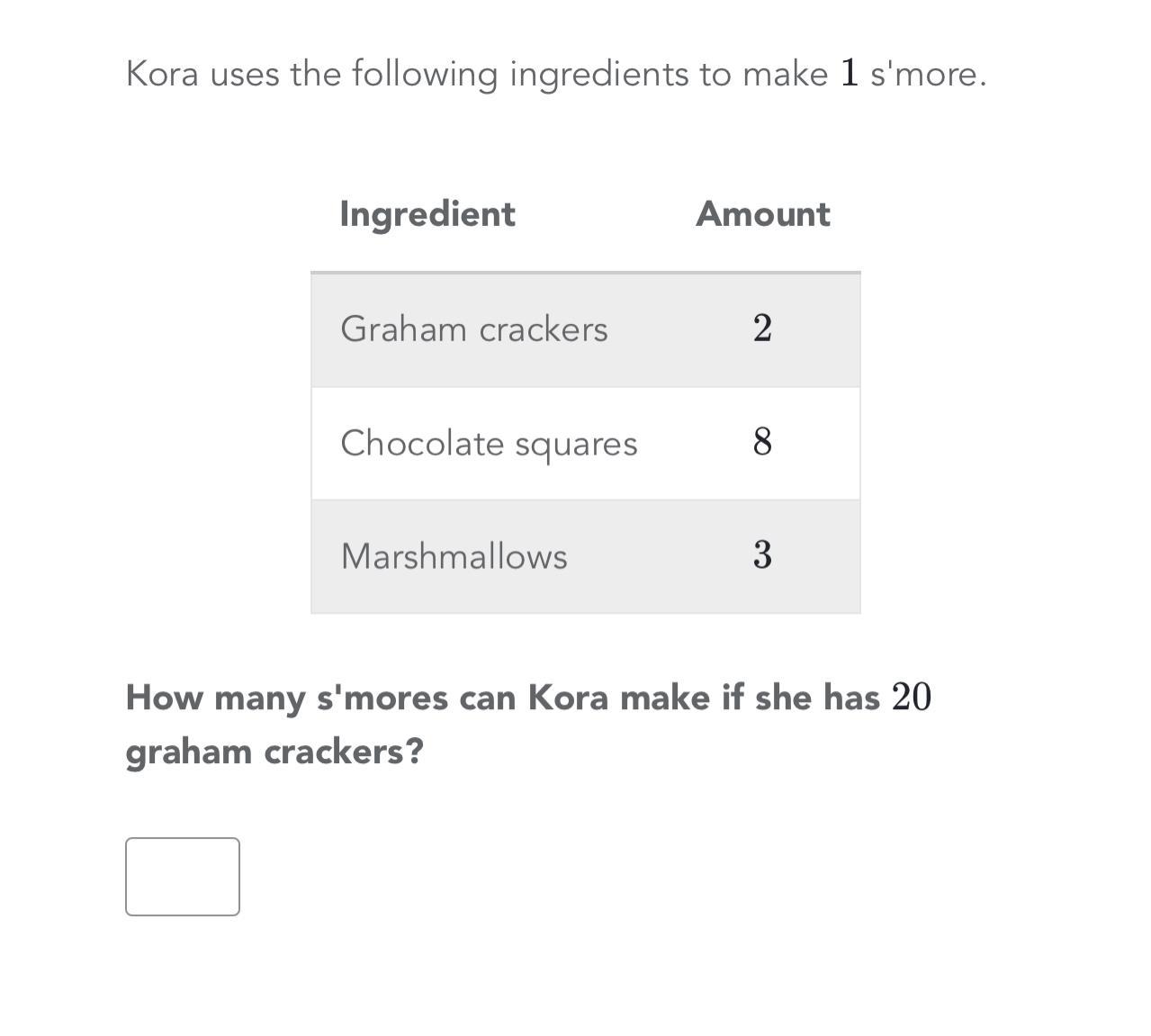Click the word following in the intro sentence
This screenshot has width=1151, height=1036.
(x=425, y=74)
